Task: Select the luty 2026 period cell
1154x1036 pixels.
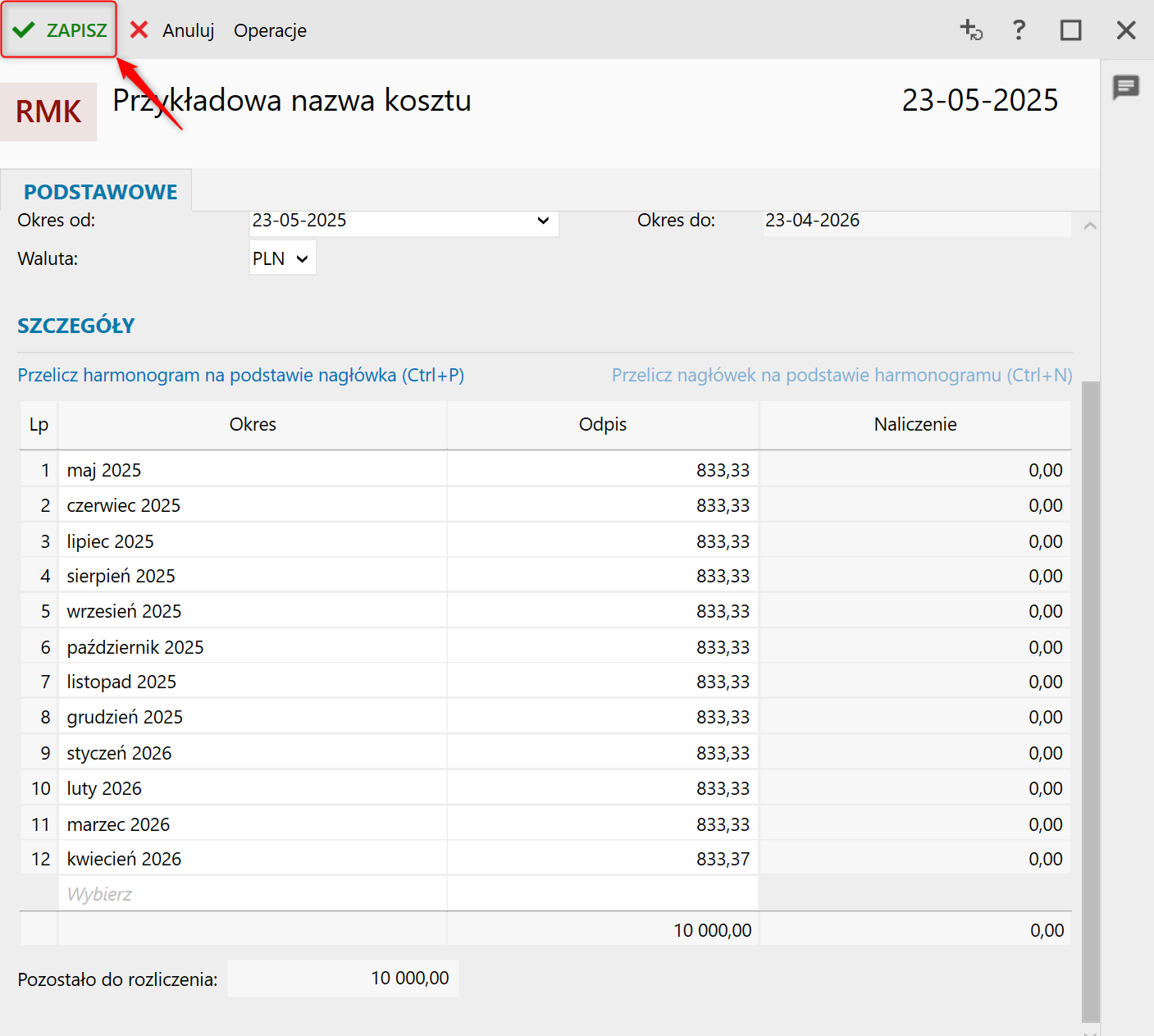Action: pos(253,788)
